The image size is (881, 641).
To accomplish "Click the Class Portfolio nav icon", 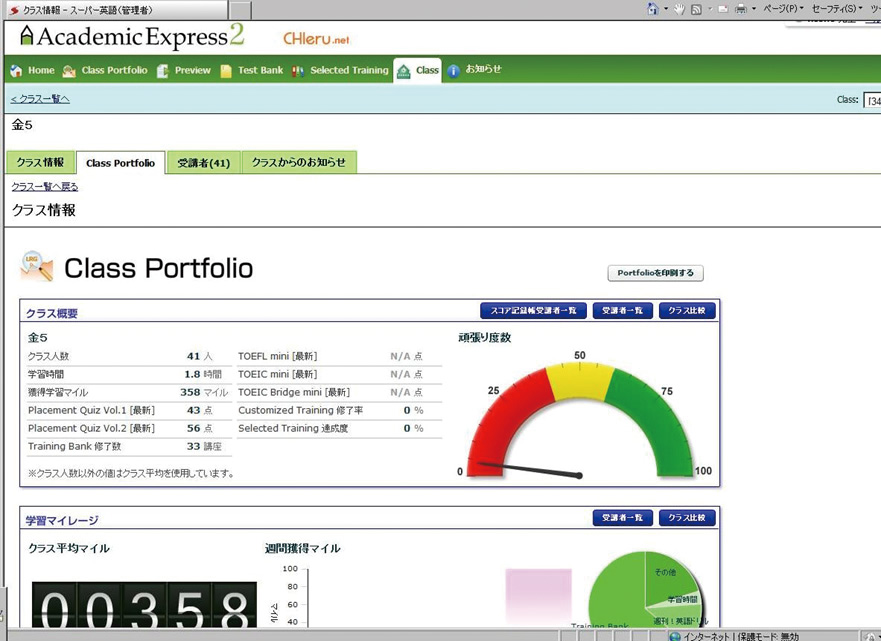I will tap(69, 71).
